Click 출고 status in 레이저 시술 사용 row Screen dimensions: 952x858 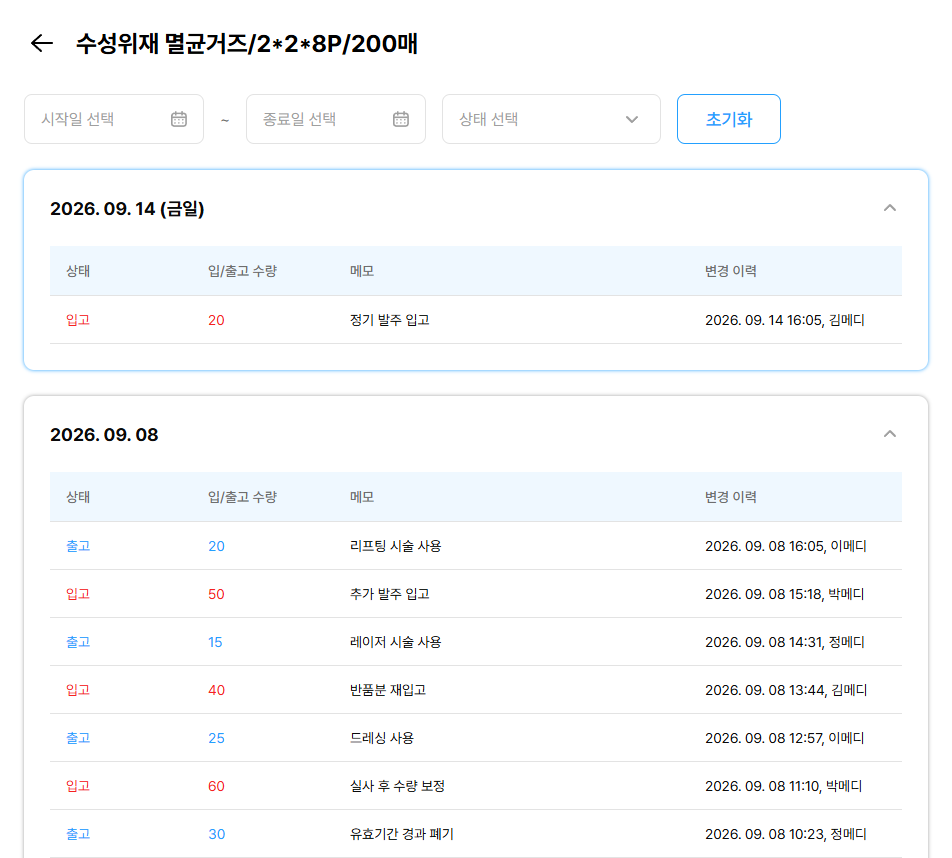pyautogui.click(x=78, y=642)
